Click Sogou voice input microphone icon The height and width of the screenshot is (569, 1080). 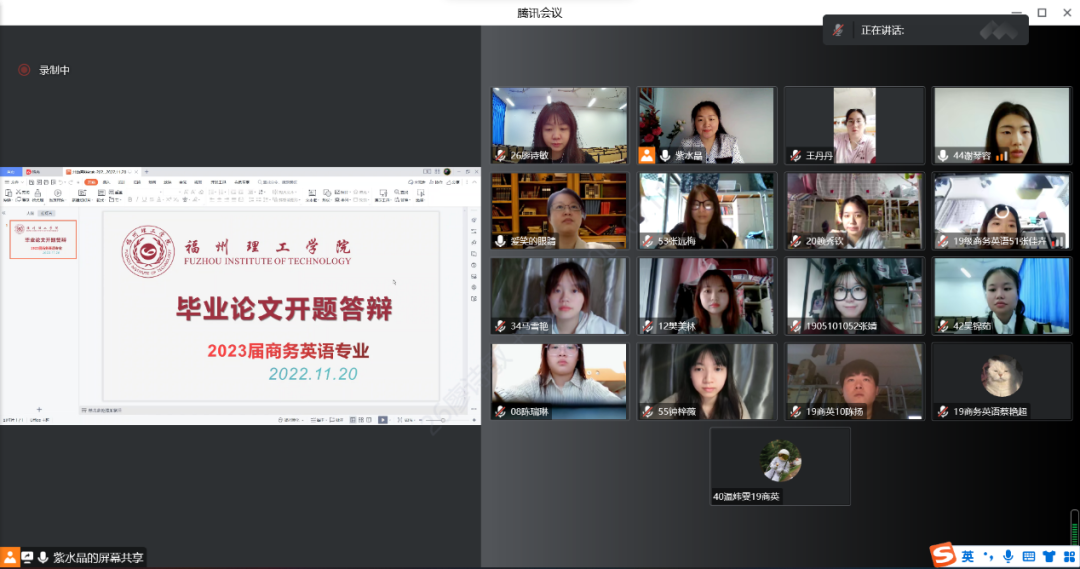pyautogui.click(x=1008, y=557)
